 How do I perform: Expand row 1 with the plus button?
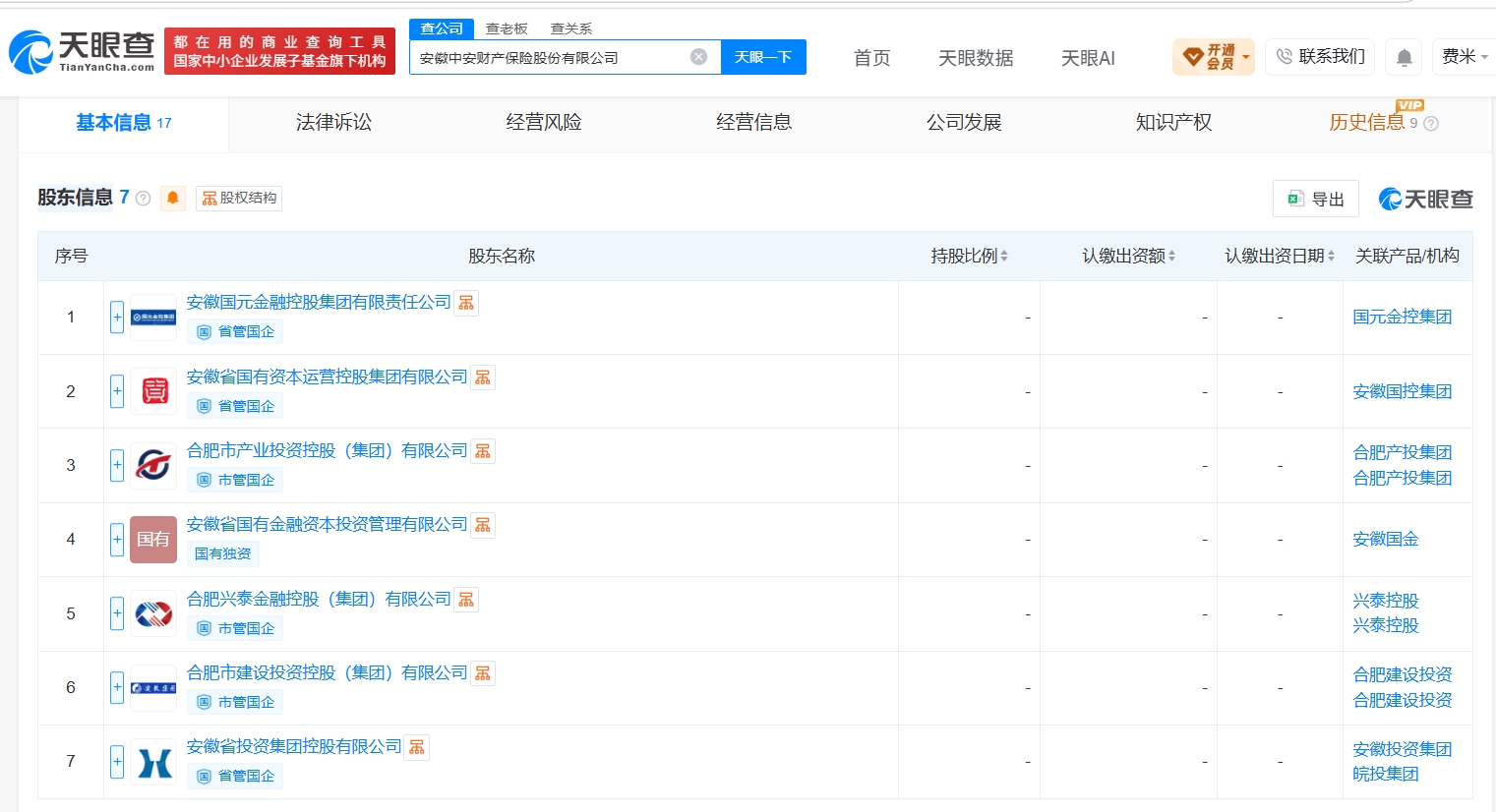tap(117, 317)
